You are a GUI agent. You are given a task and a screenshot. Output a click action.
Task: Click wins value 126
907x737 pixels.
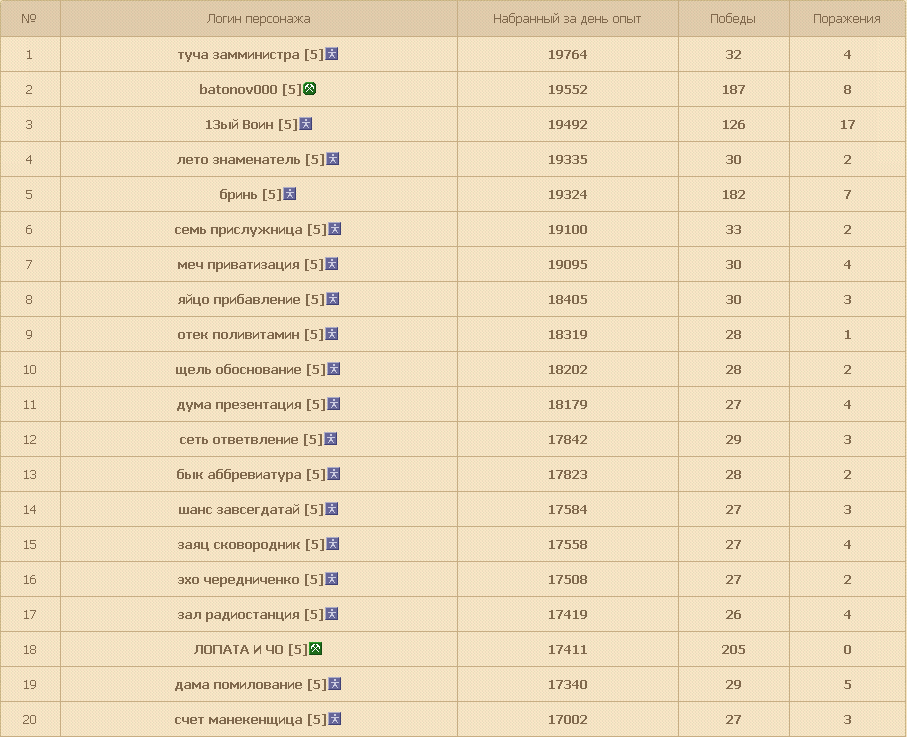733,124
